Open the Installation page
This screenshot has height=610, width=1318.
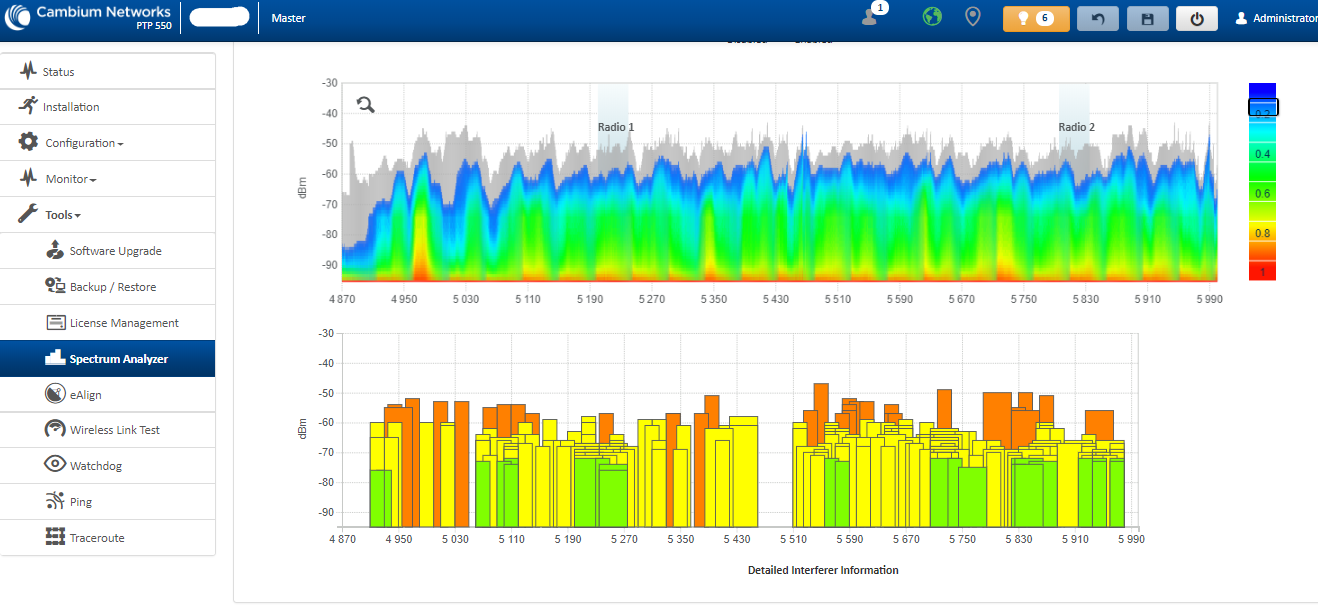70,107
